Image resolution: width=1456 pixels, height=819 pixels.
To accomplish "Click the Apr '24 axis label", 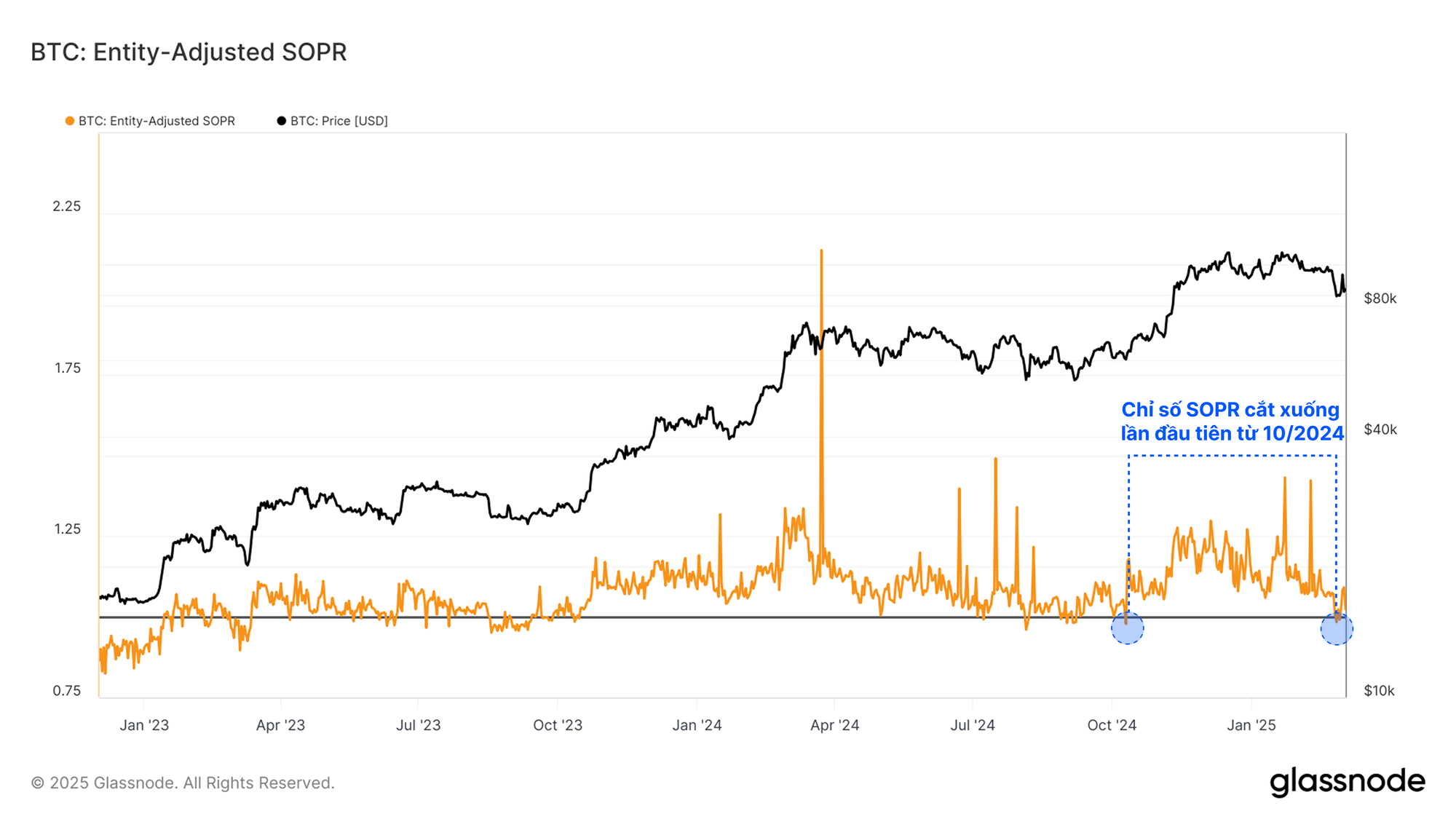I will pos(834,725).
